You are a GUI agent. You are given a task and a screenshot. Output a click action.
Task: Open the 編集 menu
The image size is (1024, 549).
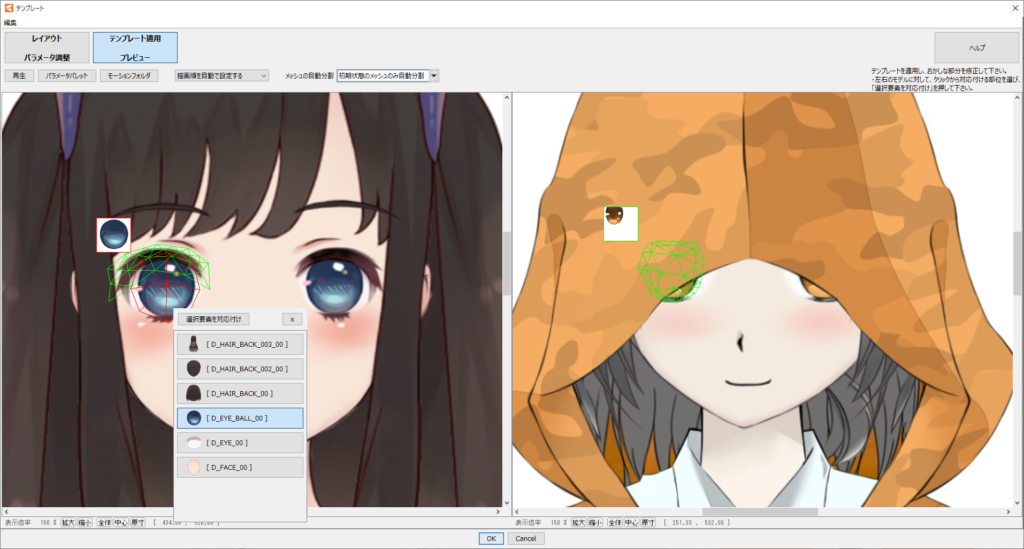pos(10,23)
